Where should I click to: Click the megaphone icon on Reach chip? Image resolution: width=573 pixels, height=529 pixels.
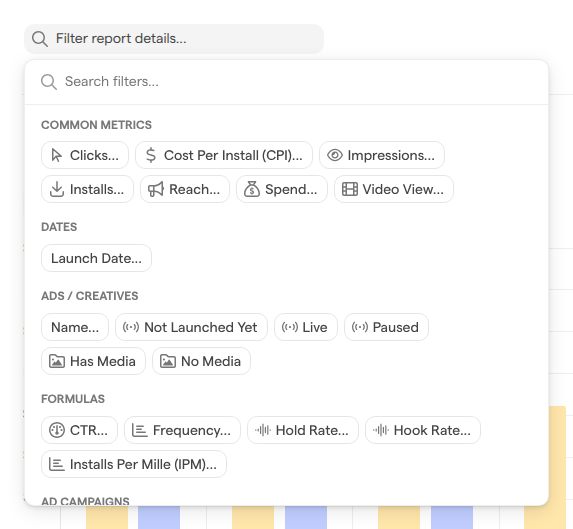[x=156, y=189]
